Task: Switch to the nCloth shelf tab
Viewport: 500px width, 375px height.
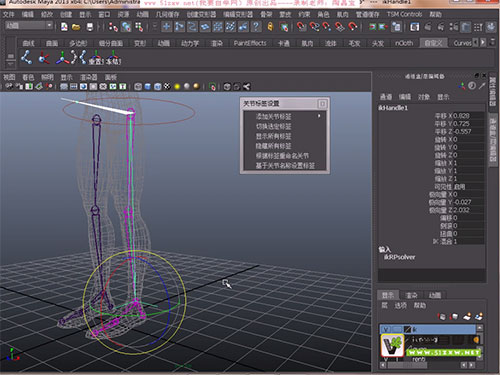Action: (404, 43)
